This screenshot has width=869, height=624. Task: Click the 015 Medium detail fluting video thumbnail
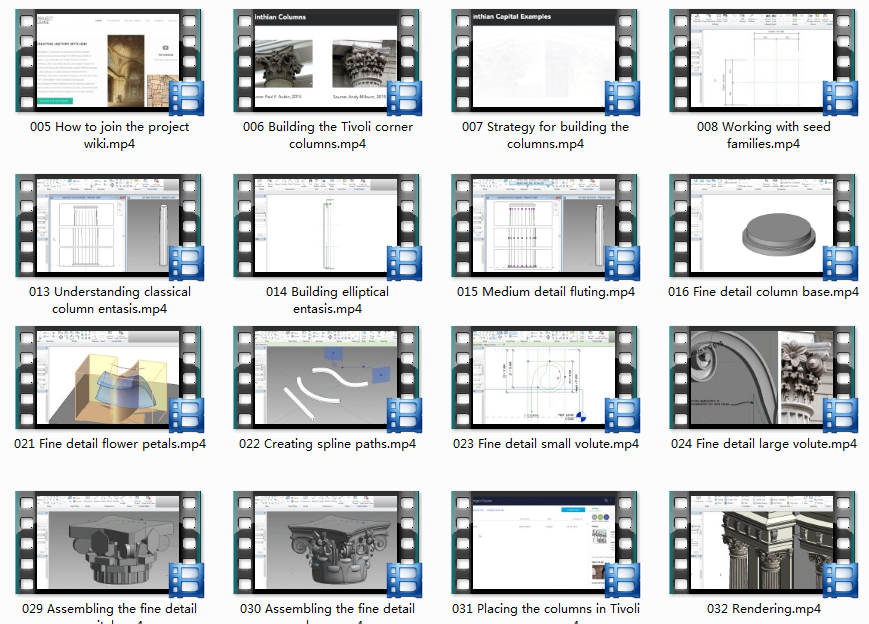click(x=545, y=226)
